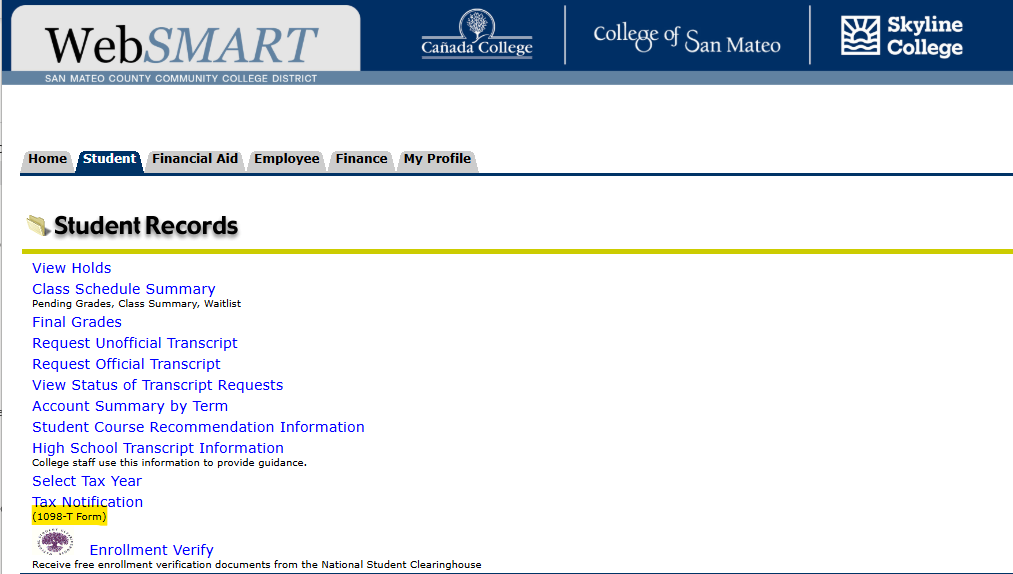Screen dimensions: 1013x574
Task: Click the Enrollment Verify link
Action: pyautogui.click(x=151, y=550)
